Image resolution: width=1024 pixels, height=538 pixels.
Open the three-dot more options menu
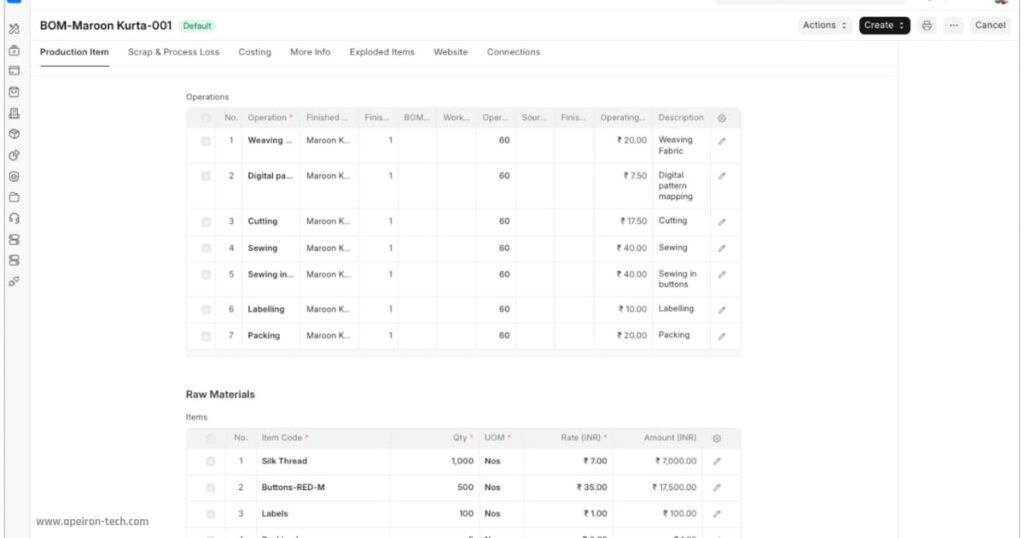[x=953, y=25]
